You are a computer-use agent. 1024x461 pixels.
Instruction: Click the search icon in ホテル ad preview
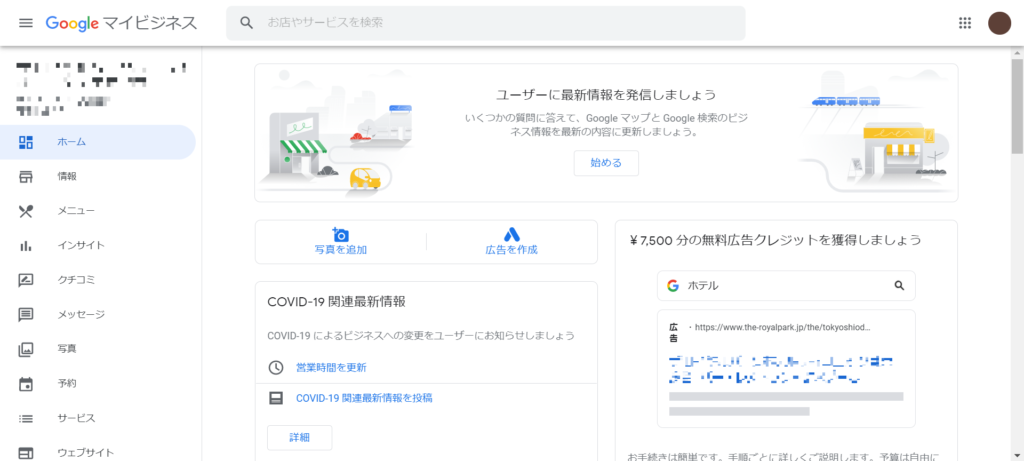pyautogui.click(x=899, y=285)
